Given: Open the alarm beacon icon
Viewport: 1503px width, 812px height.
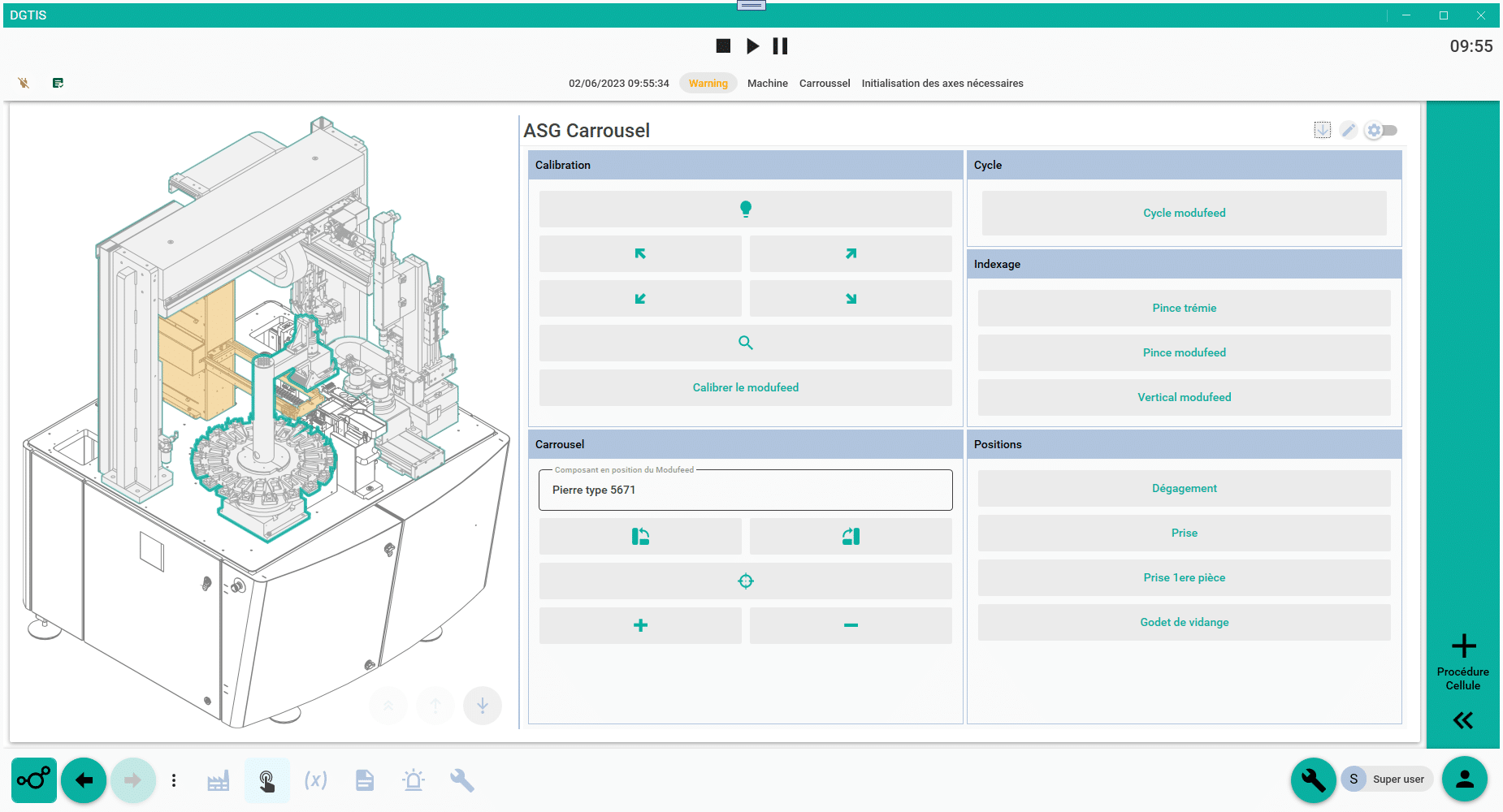Looking at the screenshot, I should click(414, 780).
